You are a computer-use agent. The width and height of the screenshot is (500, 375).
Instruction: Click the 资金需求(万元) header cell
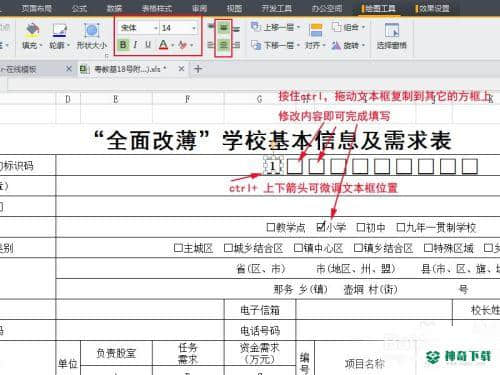pos(260,353)
